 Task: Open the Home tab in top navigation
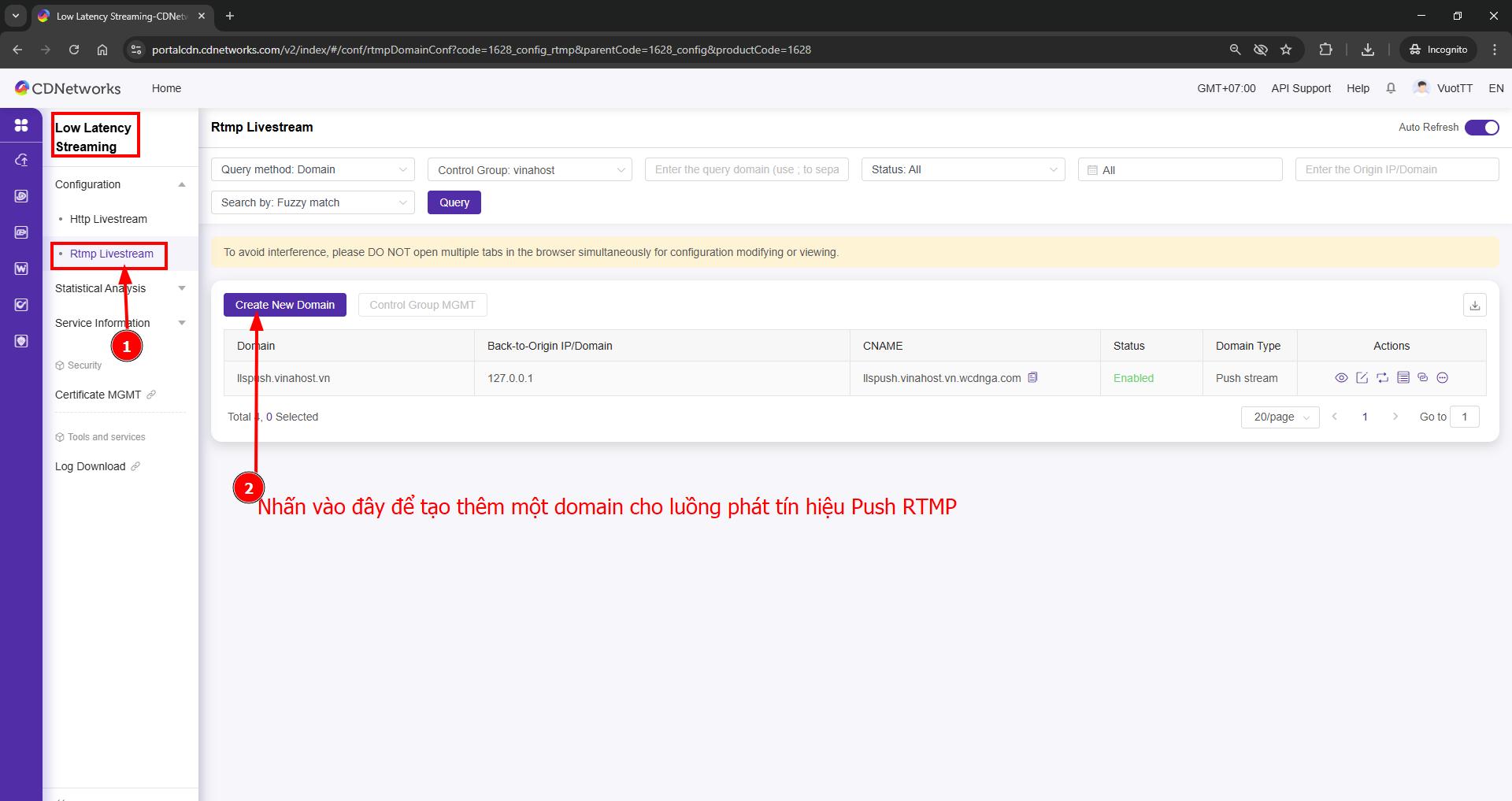(x=166, y=88)
